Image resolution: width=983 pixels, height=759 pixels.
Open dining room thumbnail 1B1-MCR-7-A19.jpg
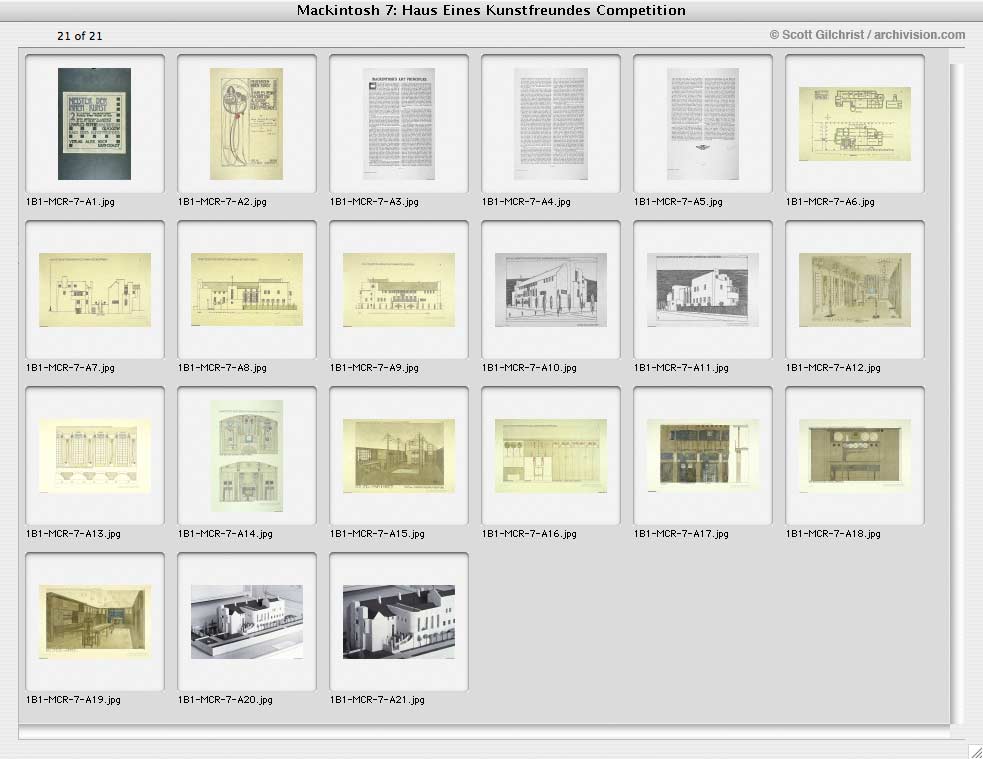point(95,622)
